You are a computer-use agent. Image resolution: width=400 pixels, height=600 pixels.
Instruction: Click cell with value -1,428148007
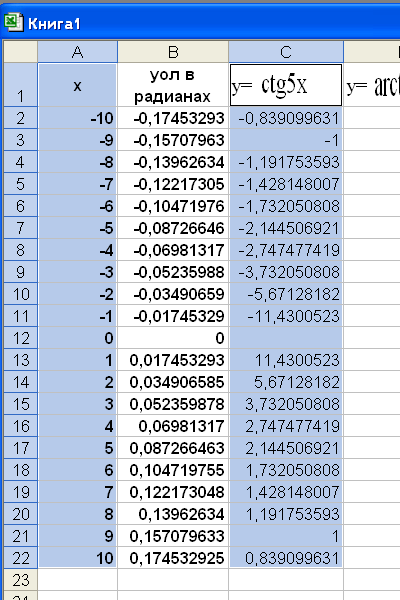pyautogui.click(x=286, y=184)
